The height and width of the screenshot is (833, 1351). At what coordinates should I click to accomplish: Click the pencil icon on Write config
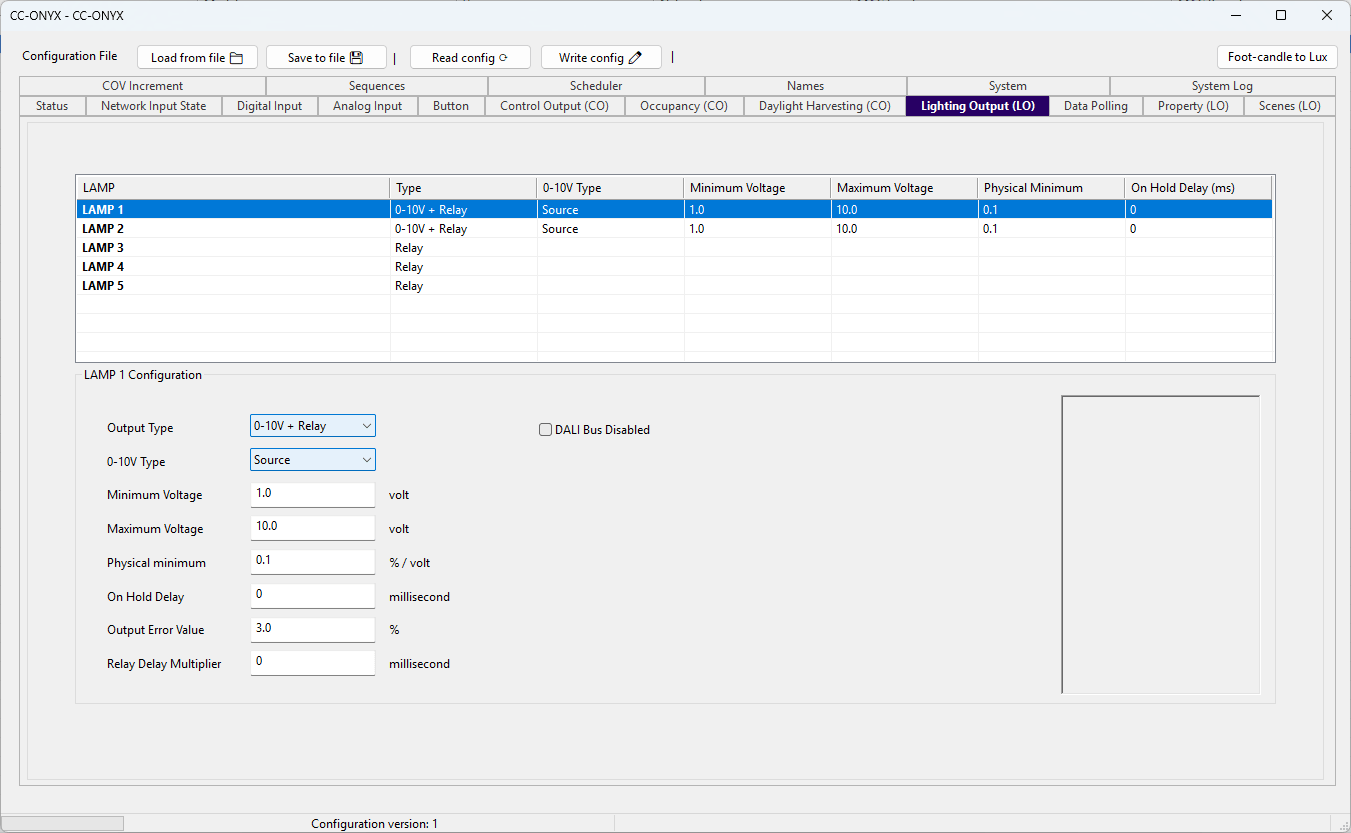[x=635, y=58]
